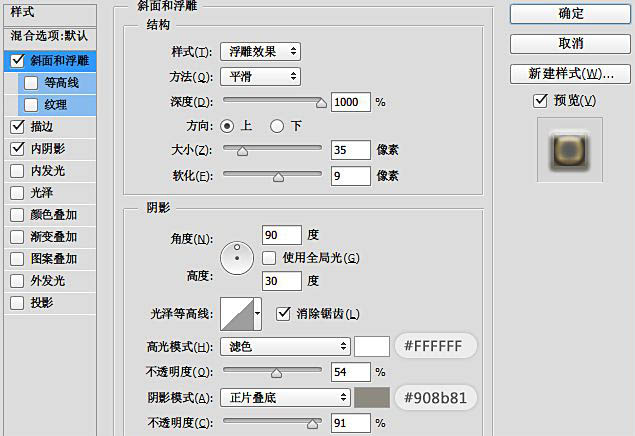Open the white highlight color swatch

click(x=372, y=347)
